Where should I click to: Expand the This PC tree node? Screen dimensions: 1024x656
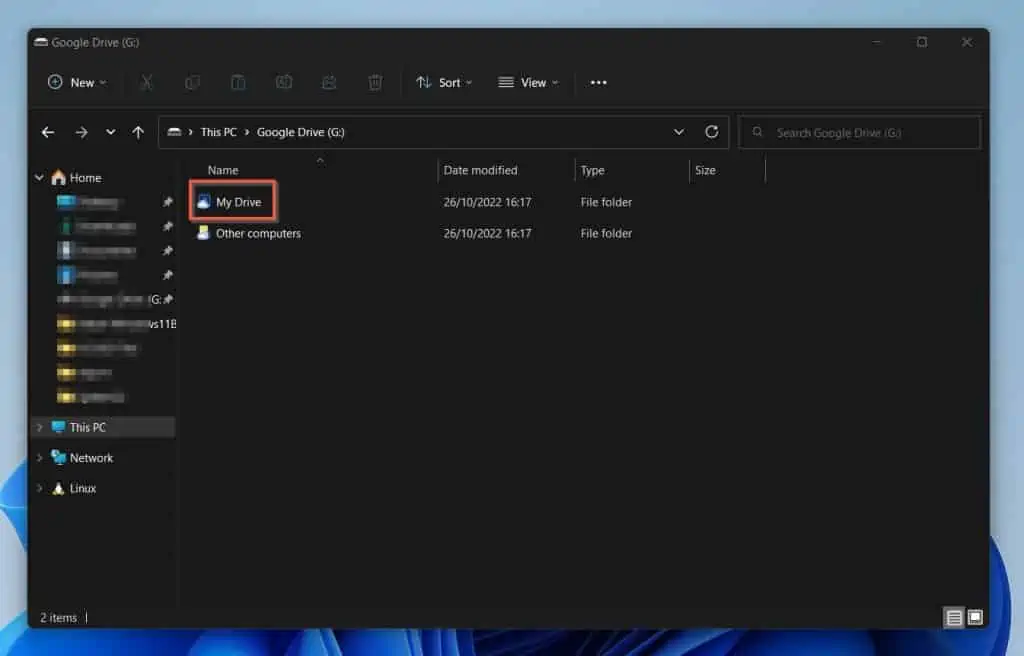click(x=39, y=427)
